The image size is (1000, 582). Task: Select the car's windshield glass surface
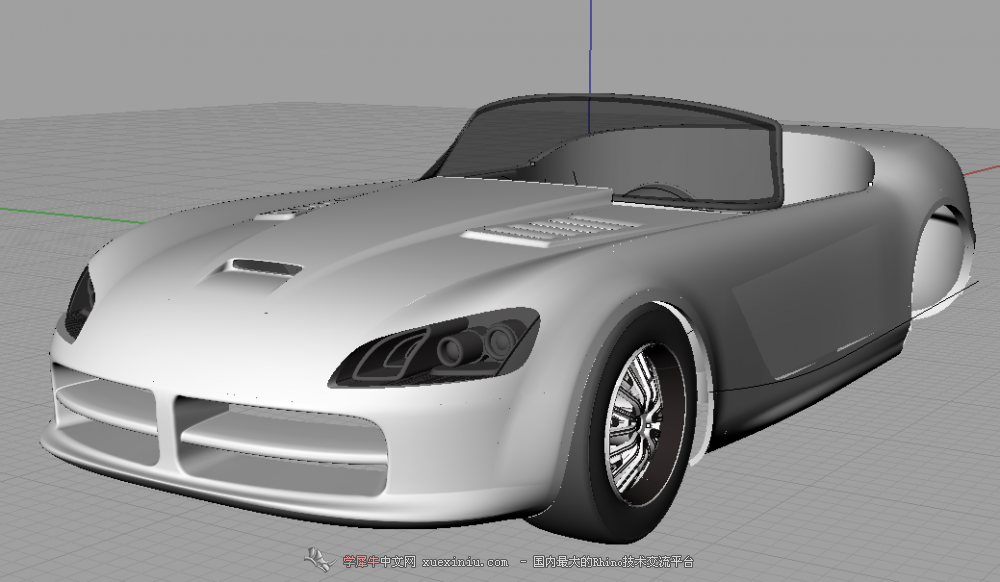(612, 150)
